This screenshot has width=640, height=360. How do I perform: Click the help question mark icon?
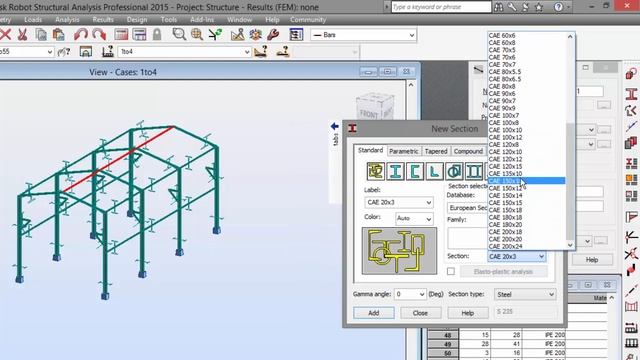[558, 7]
